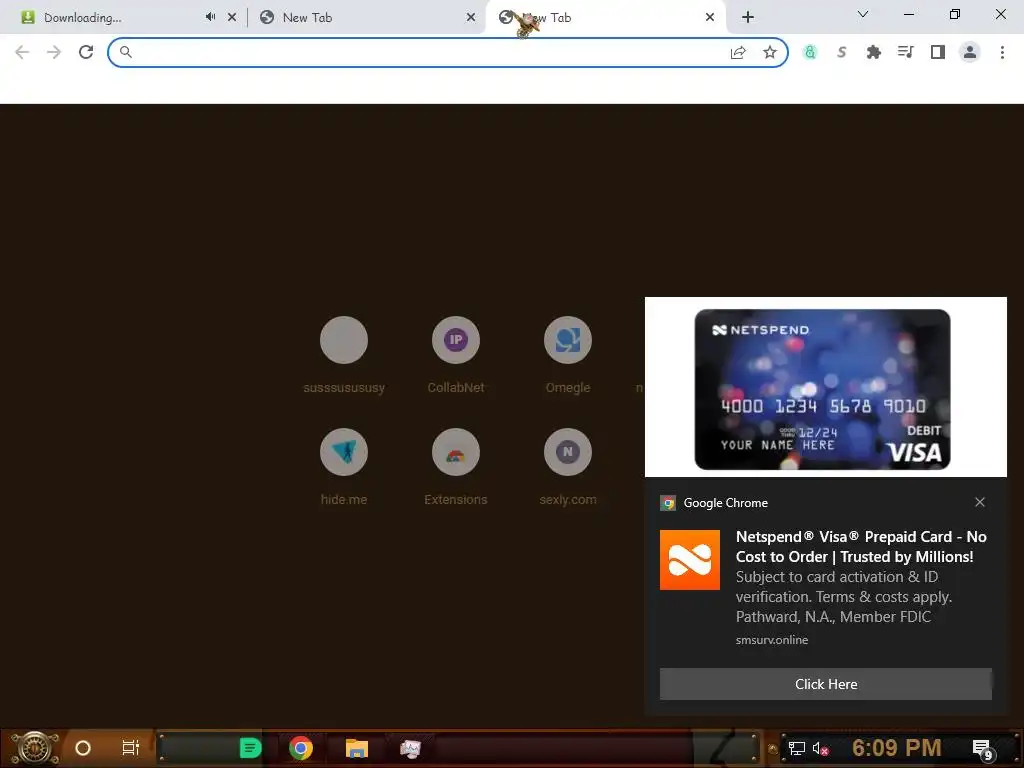The image size is (1024, 768).
Task: Dismiss the Google Chrome notification
Action: pos(980,502)
